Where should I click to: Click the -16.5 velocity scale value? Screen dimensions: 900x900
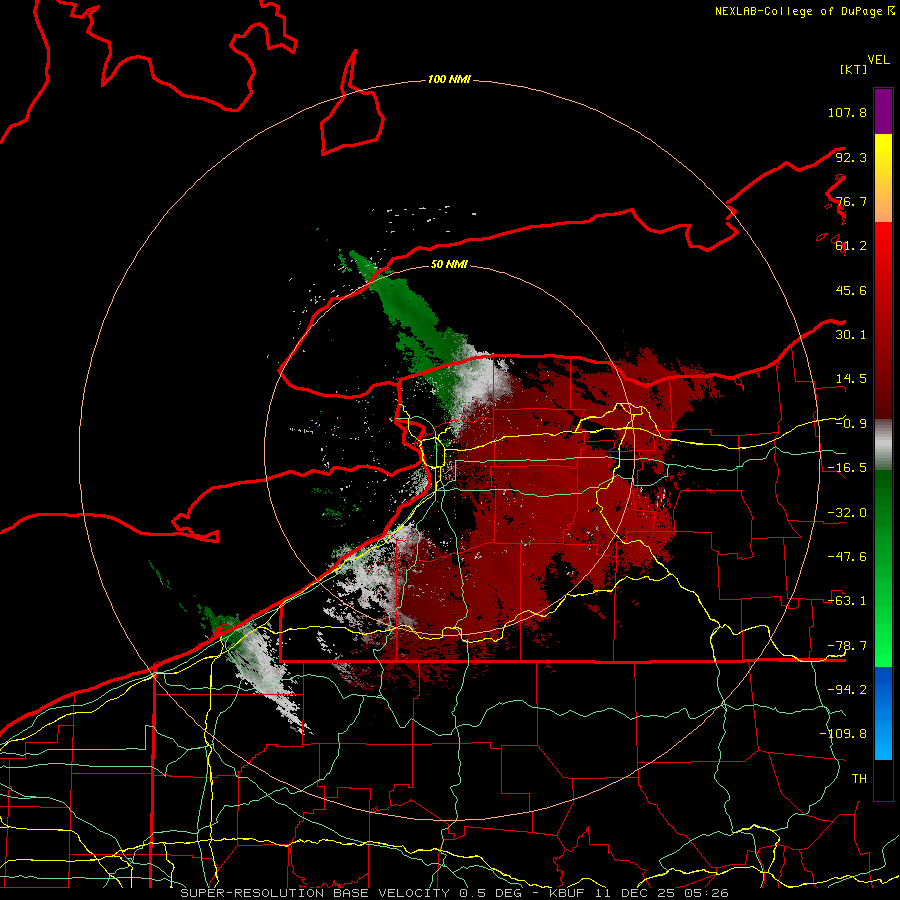pyautogui.click(x=847, y=468)
